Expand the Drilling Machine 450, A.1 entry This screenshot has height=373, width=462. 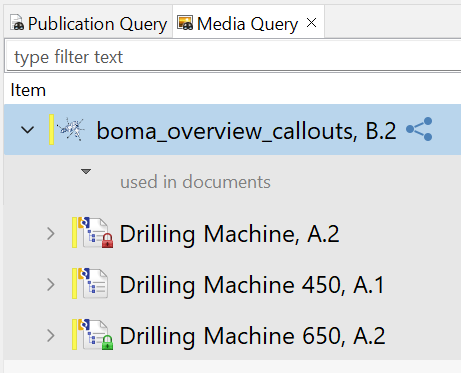[x=51, y=285]
